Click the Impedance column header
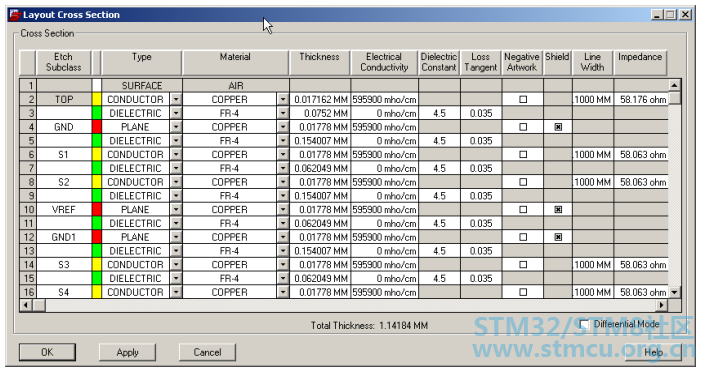This screenshot has height=372, width=705. coord(640,63)
